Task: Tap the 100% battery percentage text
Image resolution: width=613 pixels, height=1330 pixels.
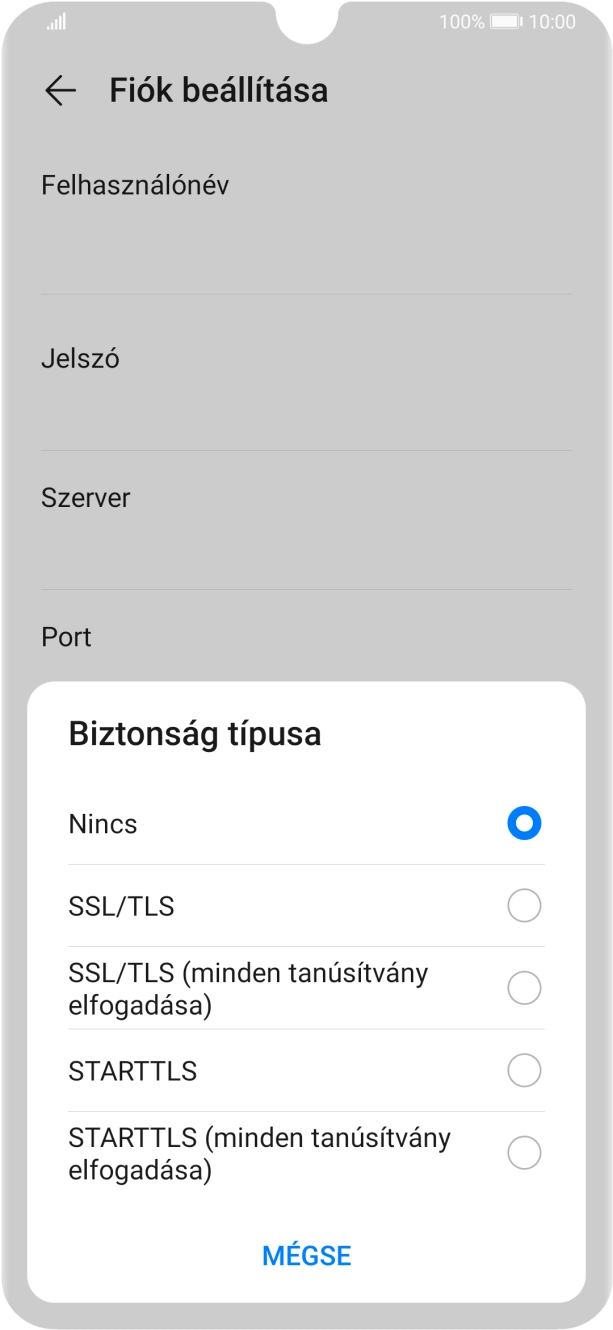Action: 461,21
